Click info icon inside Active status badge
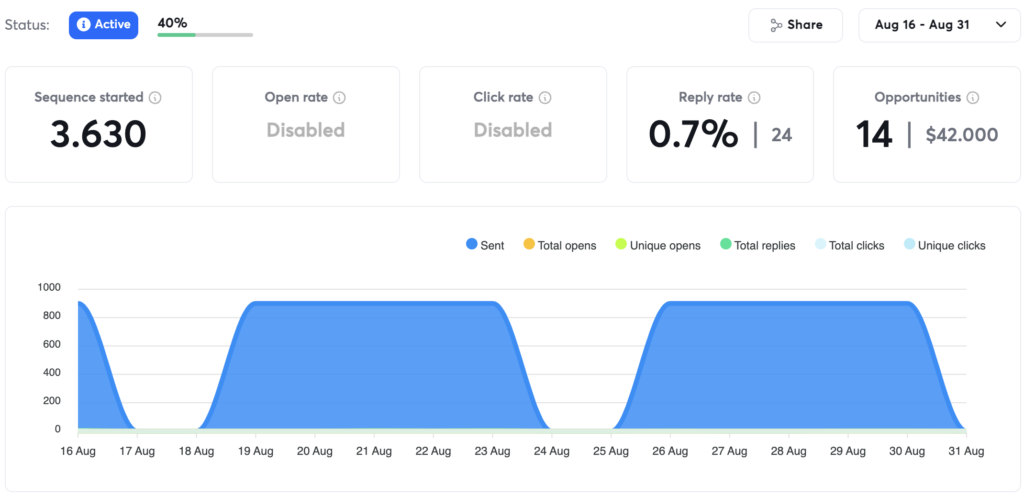The height and width of the screenshot is (497, 1024). tap(84, 25)
